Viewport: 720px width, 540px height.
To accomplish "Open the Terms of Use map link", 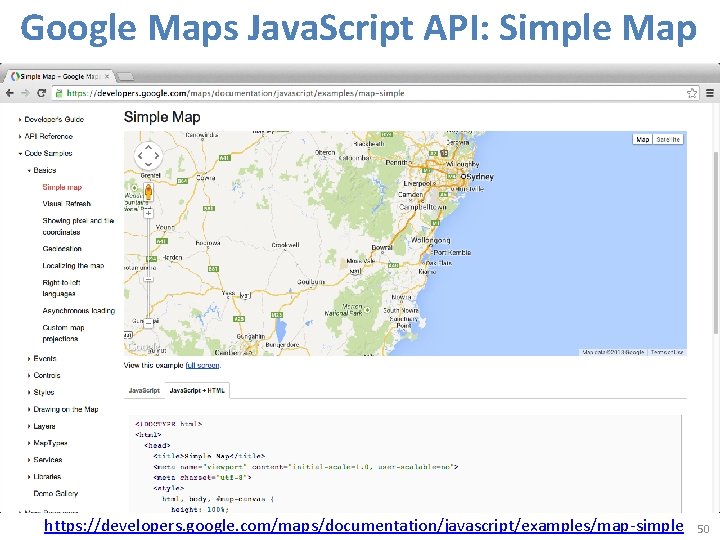I will click(667, 352).
